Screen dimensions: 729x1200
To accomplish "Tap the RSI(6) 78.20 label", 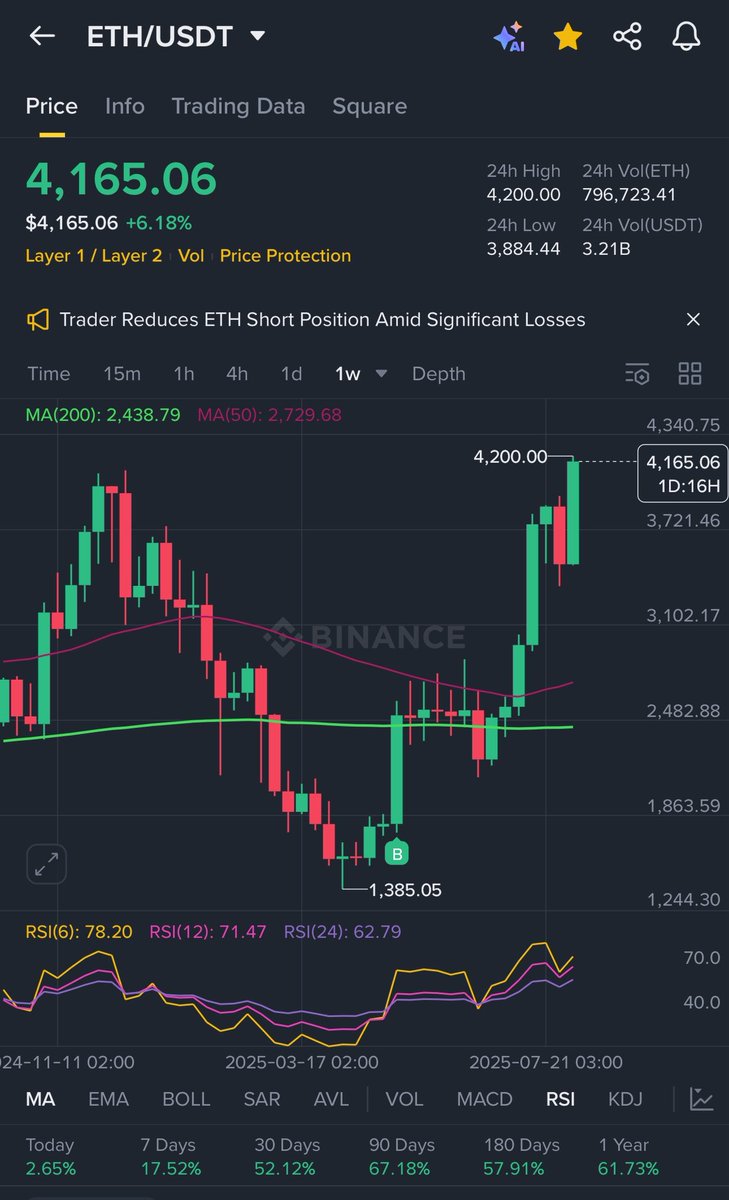I will [79, 932].
